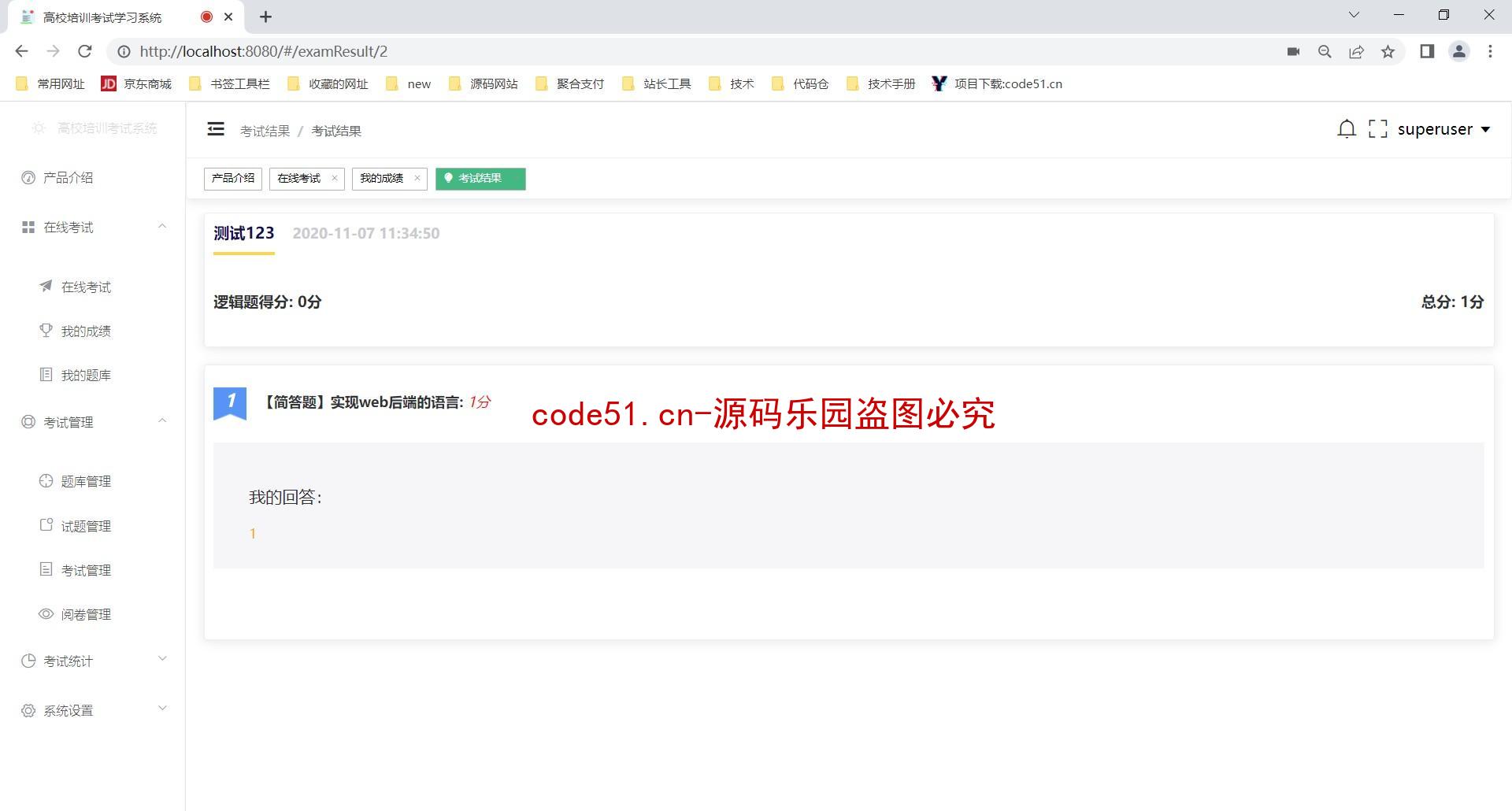
Task: Switch to the 在线考试 page tag
Action: point(299,179)
